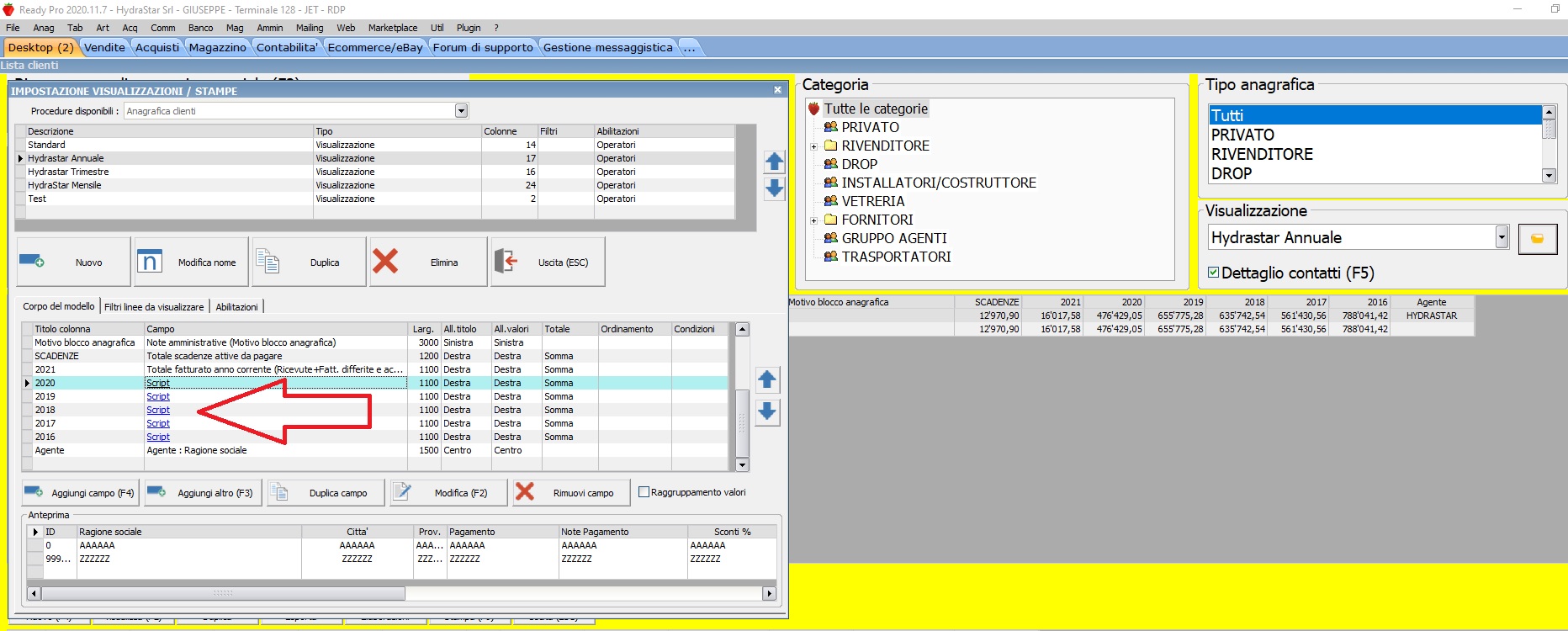
Task: Open the Script link for 2019
Action: click(158, 396)
